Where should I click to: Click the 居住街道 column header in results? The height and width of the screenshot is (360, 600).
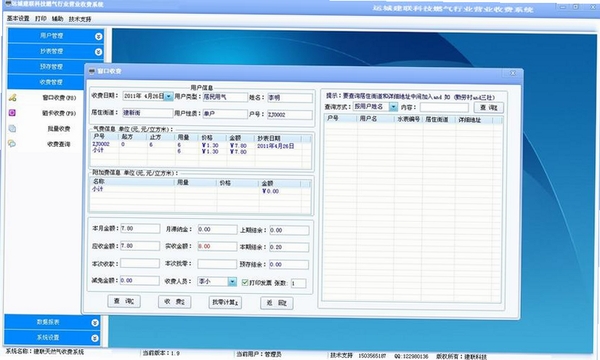pyautogui.click(x=439, y=119)
